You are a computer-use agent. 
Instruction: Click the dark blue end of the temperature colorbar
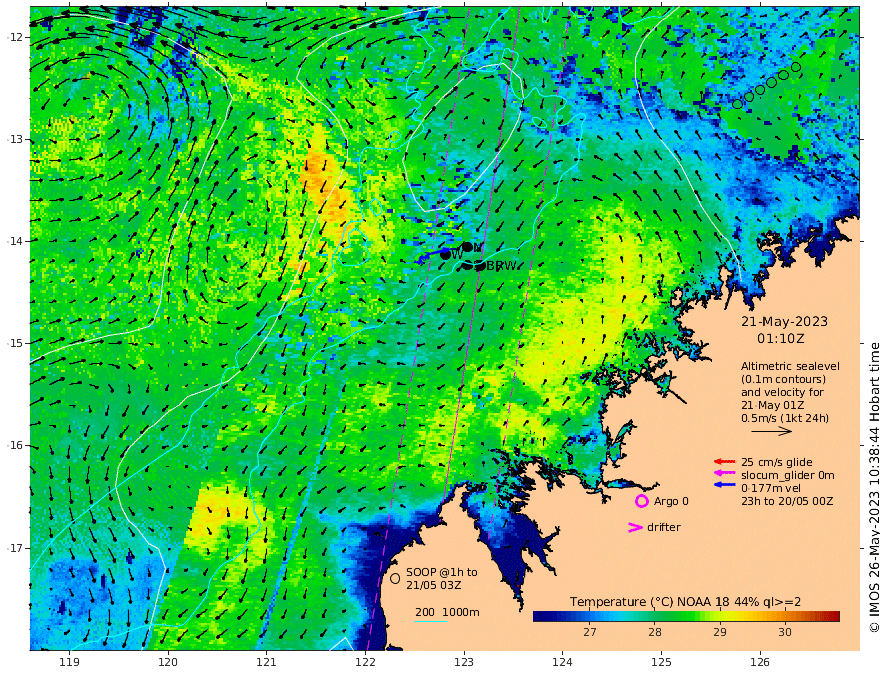(x=542, y=617)
